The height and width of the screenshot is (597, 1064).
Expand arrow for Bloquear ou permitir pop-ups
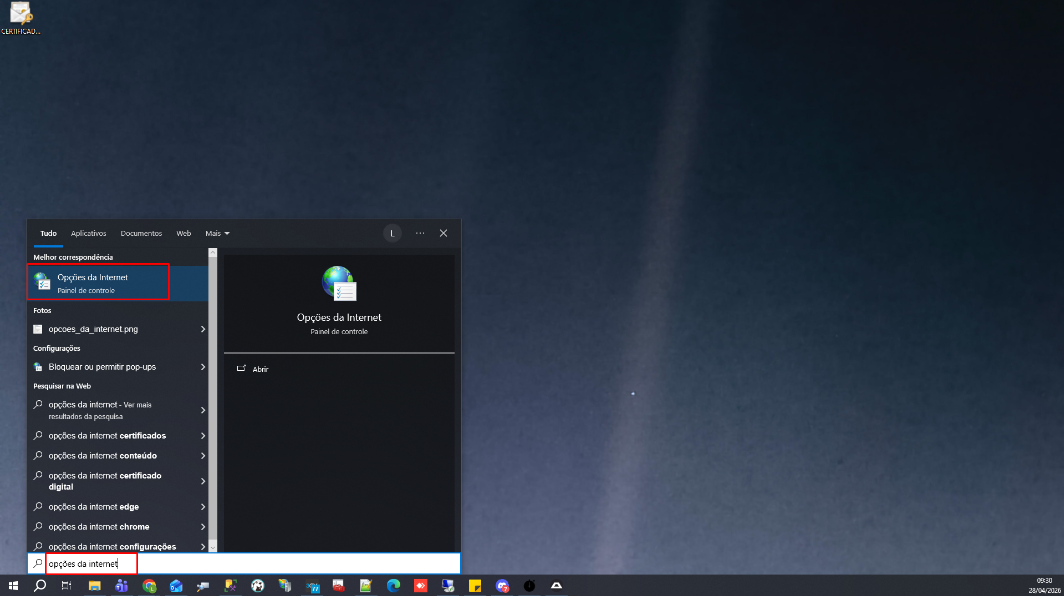[x=202, y=367]
